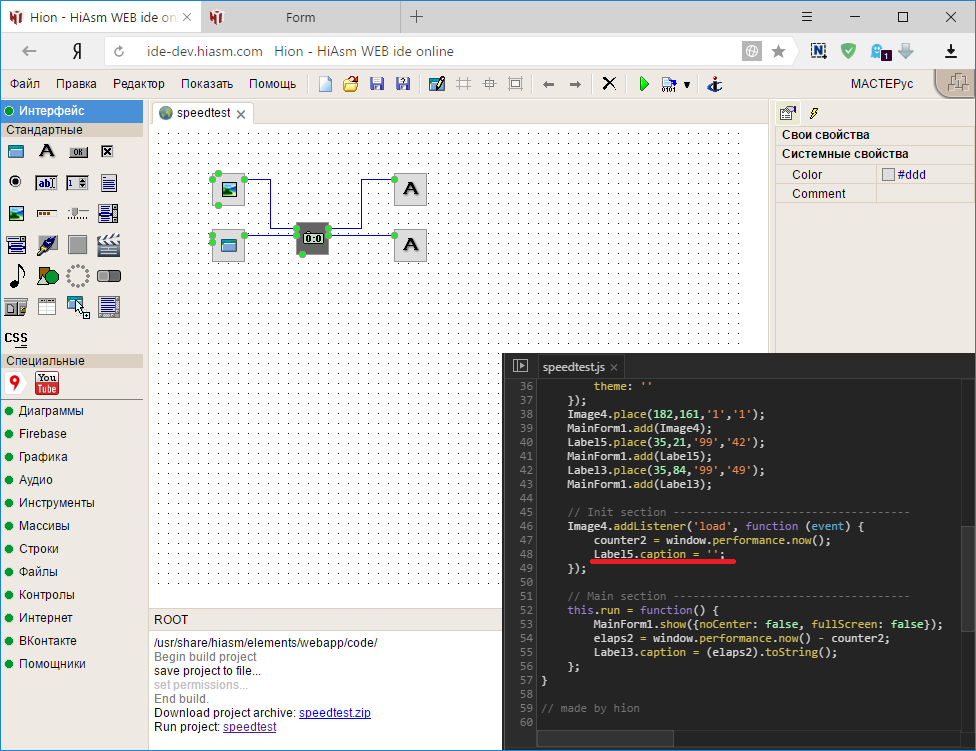Screen dimensions: 976x751
Task: Open the dropdown arrow next to build icon
Action: click(x=687, y=85)
